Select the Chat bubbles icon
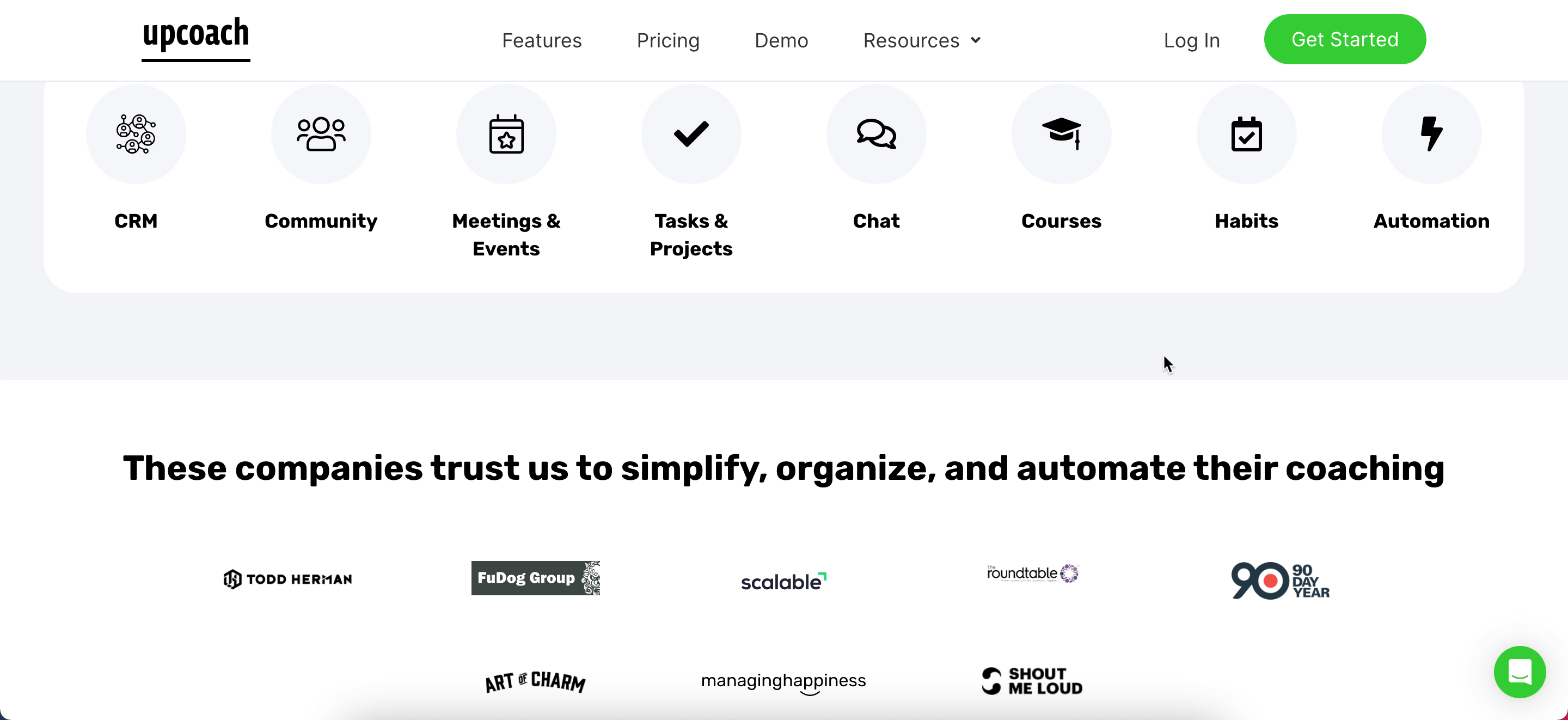 tap(876, 133)
